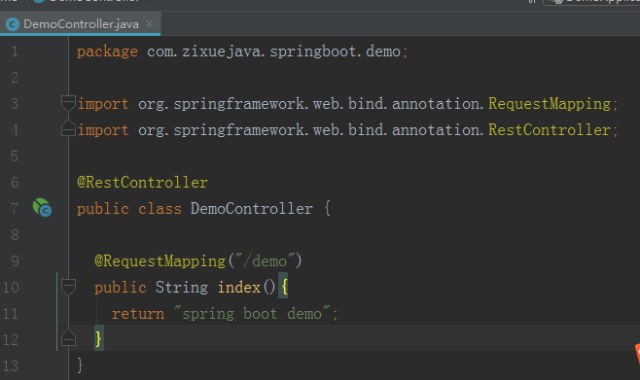Collapse the imports fold marker on line 3
The width and height of the screenshot is (640, 380).
click(68, 103)
